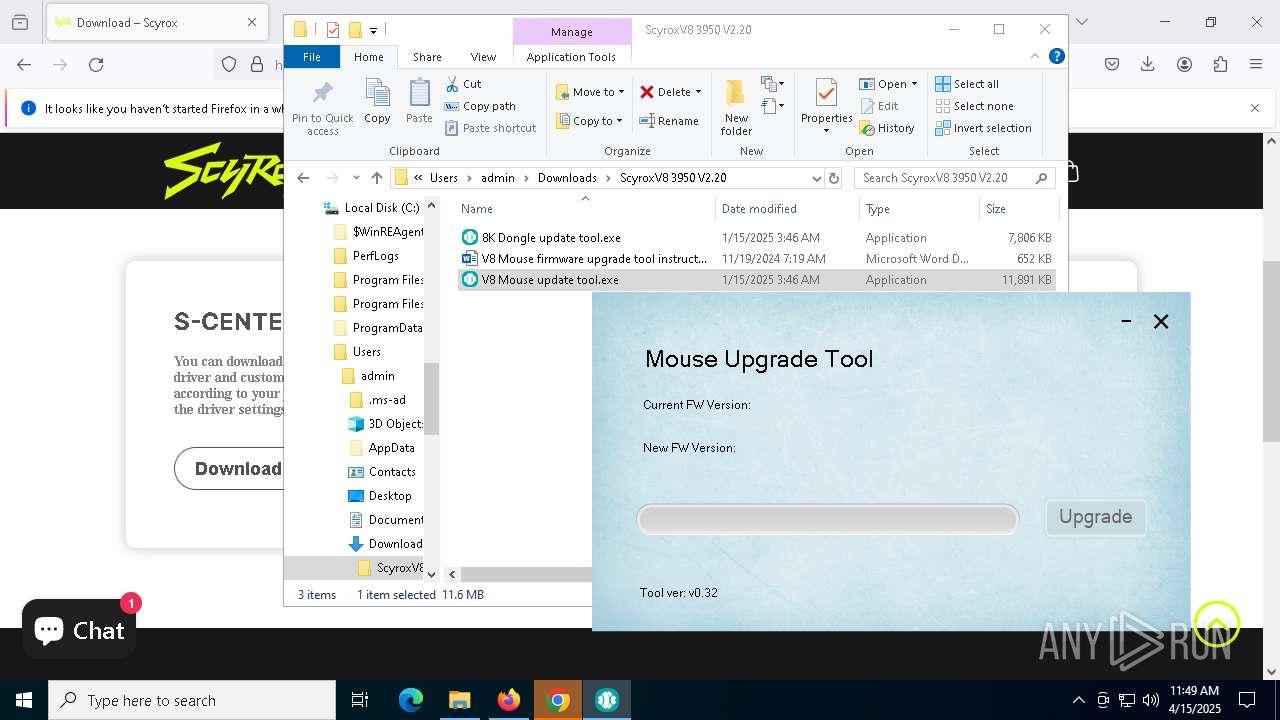
Task: Click Copy path in ribbon
Action: pos(480,106)
